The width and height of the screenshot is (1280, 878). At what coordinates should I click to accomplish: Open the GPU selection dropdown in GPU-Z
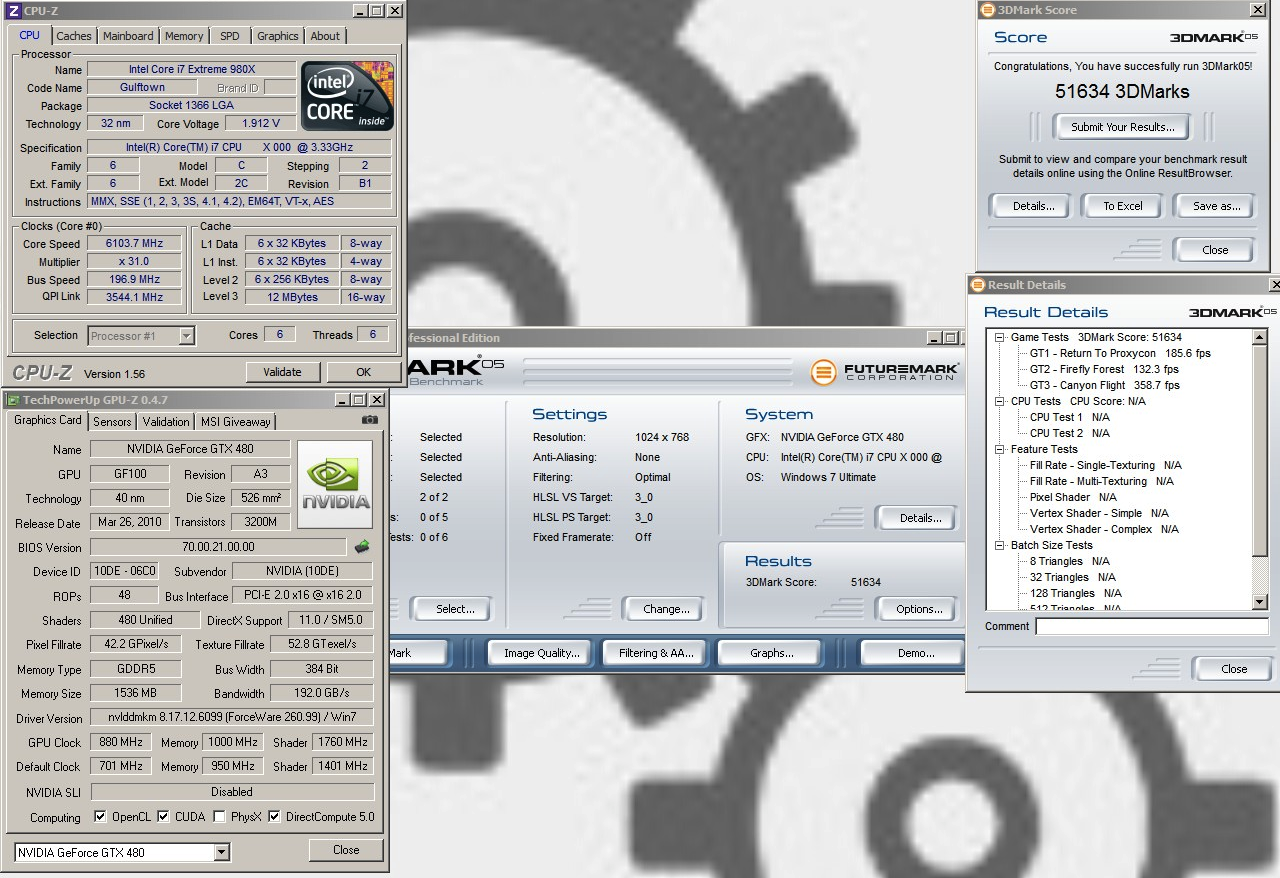point(222,853)
